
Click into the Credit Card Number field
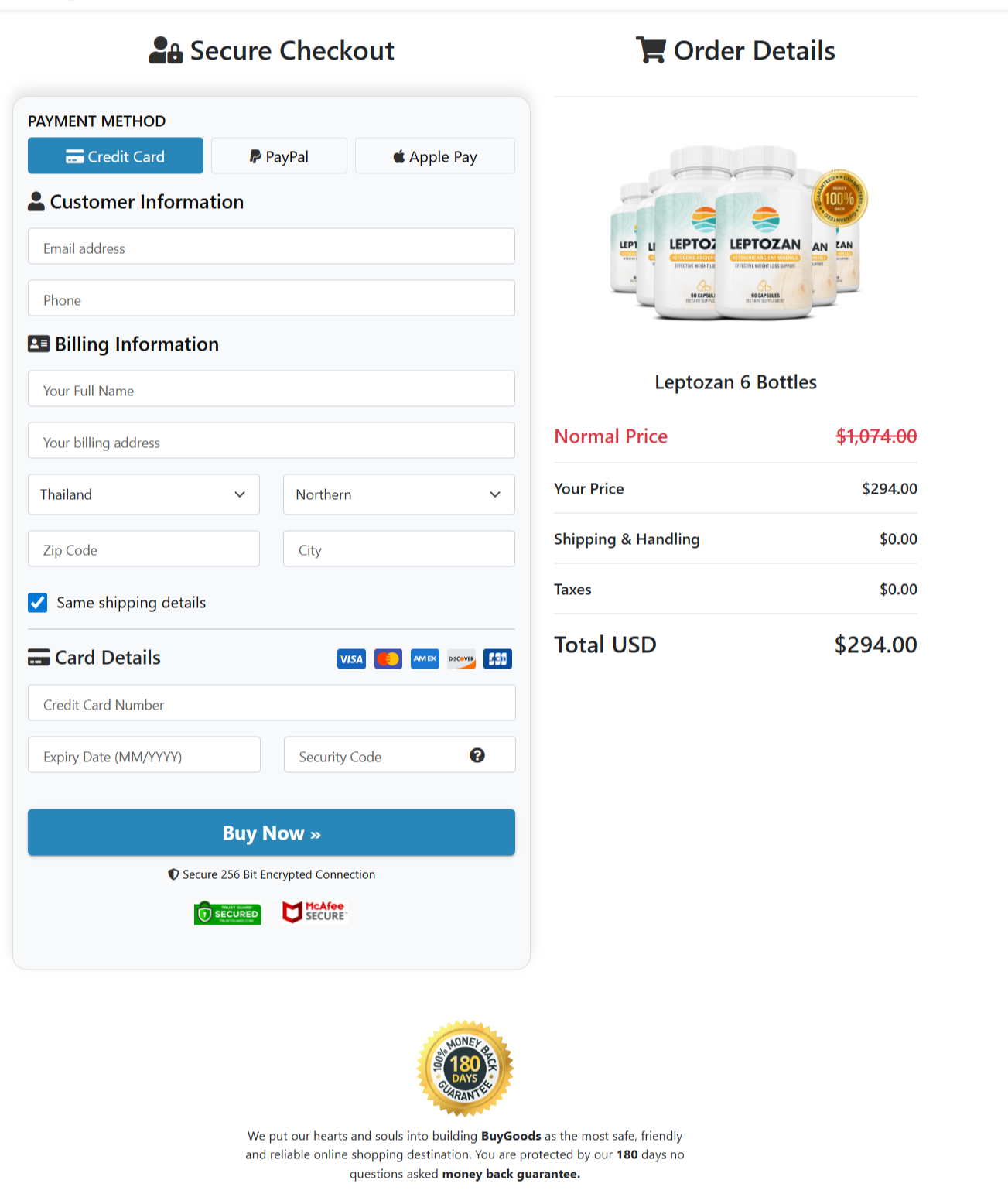pos(272,704)
